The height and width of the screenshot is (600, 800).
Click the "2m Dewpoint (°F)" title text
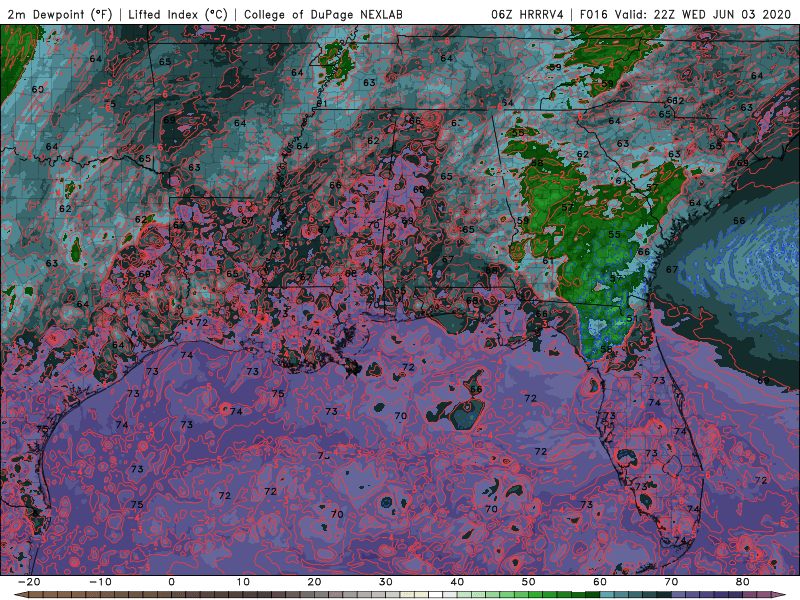59,15
